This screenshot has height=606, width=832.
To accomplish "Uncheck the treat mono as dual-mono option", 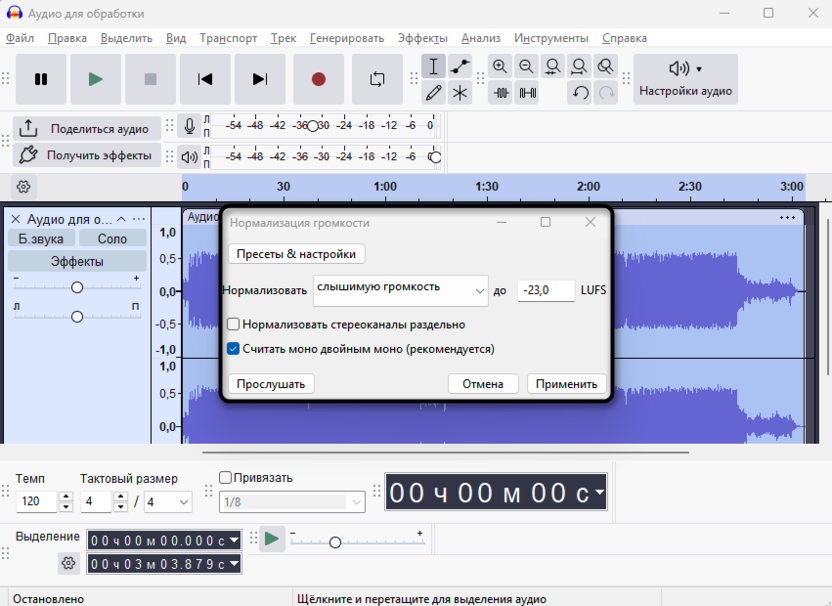I will coord(234,349).
